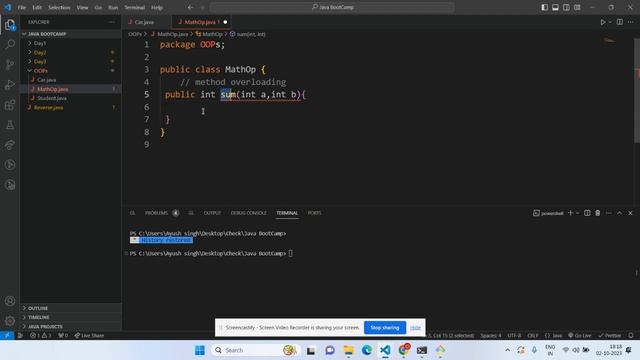
Task: Toggle the bottom panel visibility
Action: click(x=556, y=7)
